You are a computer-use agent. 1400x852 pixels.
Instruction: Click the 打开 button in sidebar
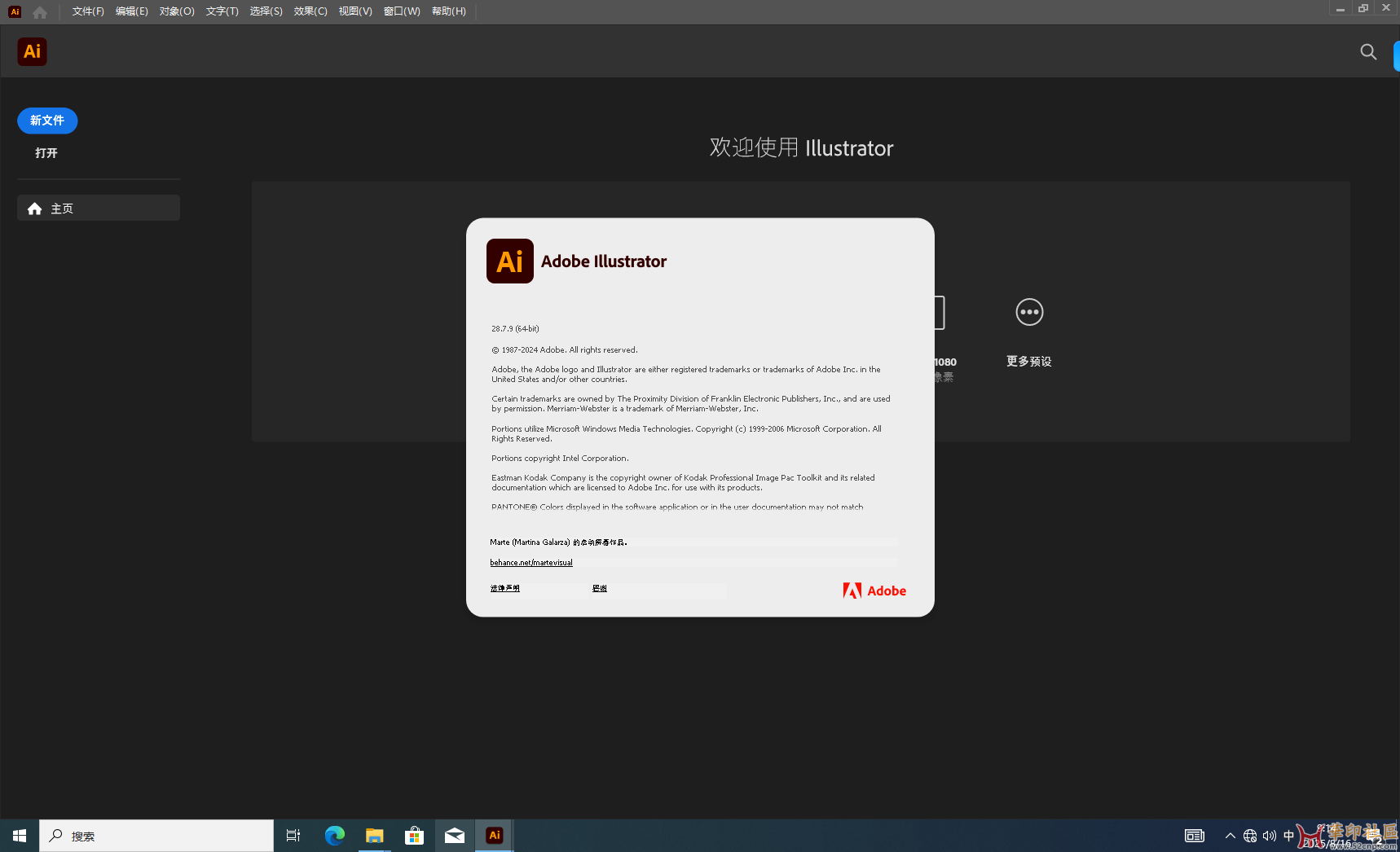[x=46, y=153]
